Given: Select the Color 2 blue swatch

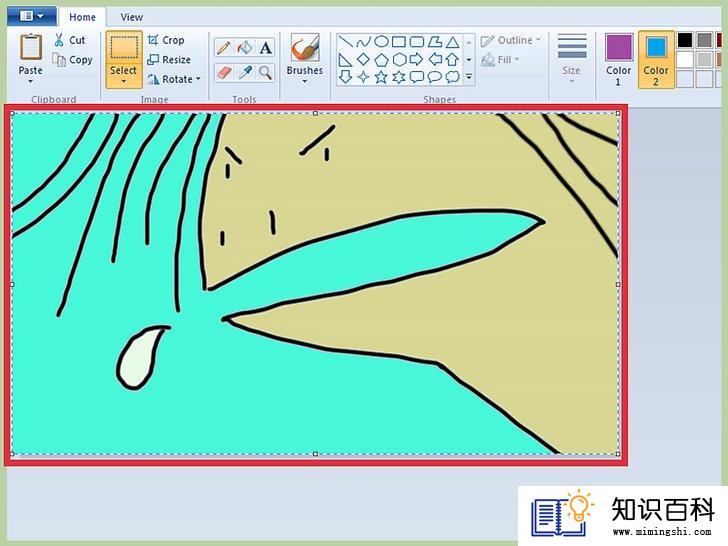Looking at the screenshot, I should [x=656, y=47].
